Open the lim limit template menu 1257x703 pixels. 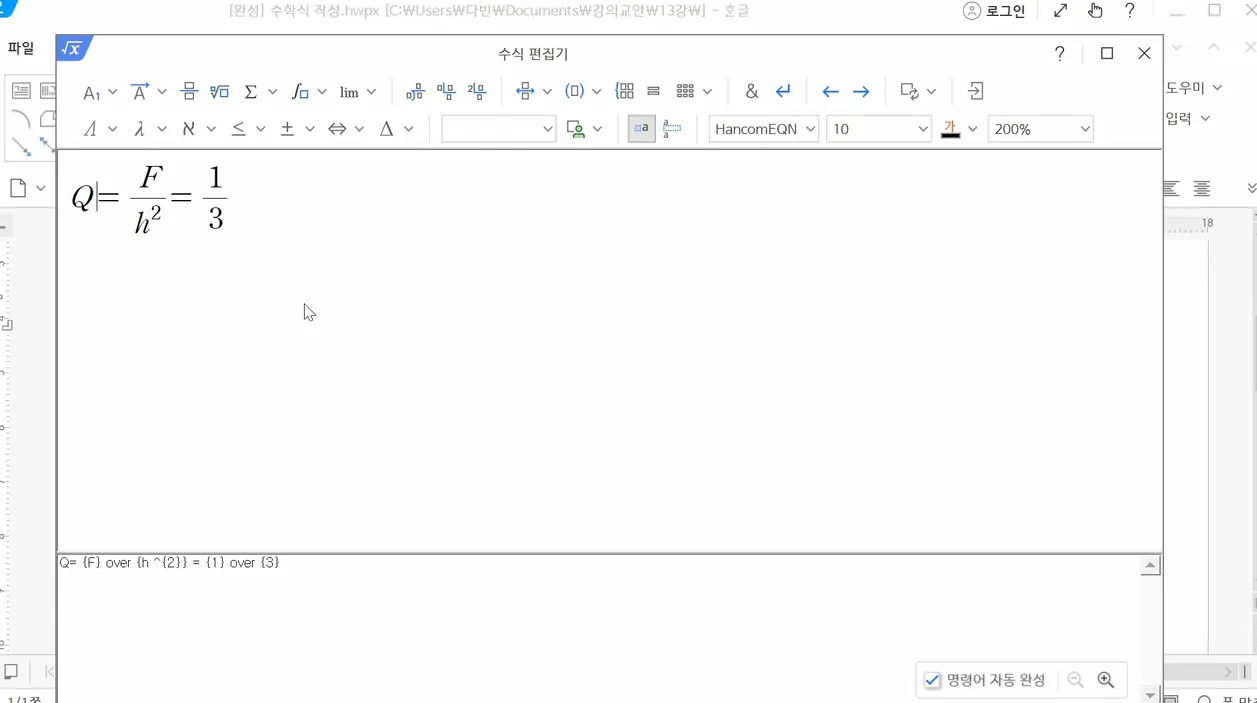358,92
